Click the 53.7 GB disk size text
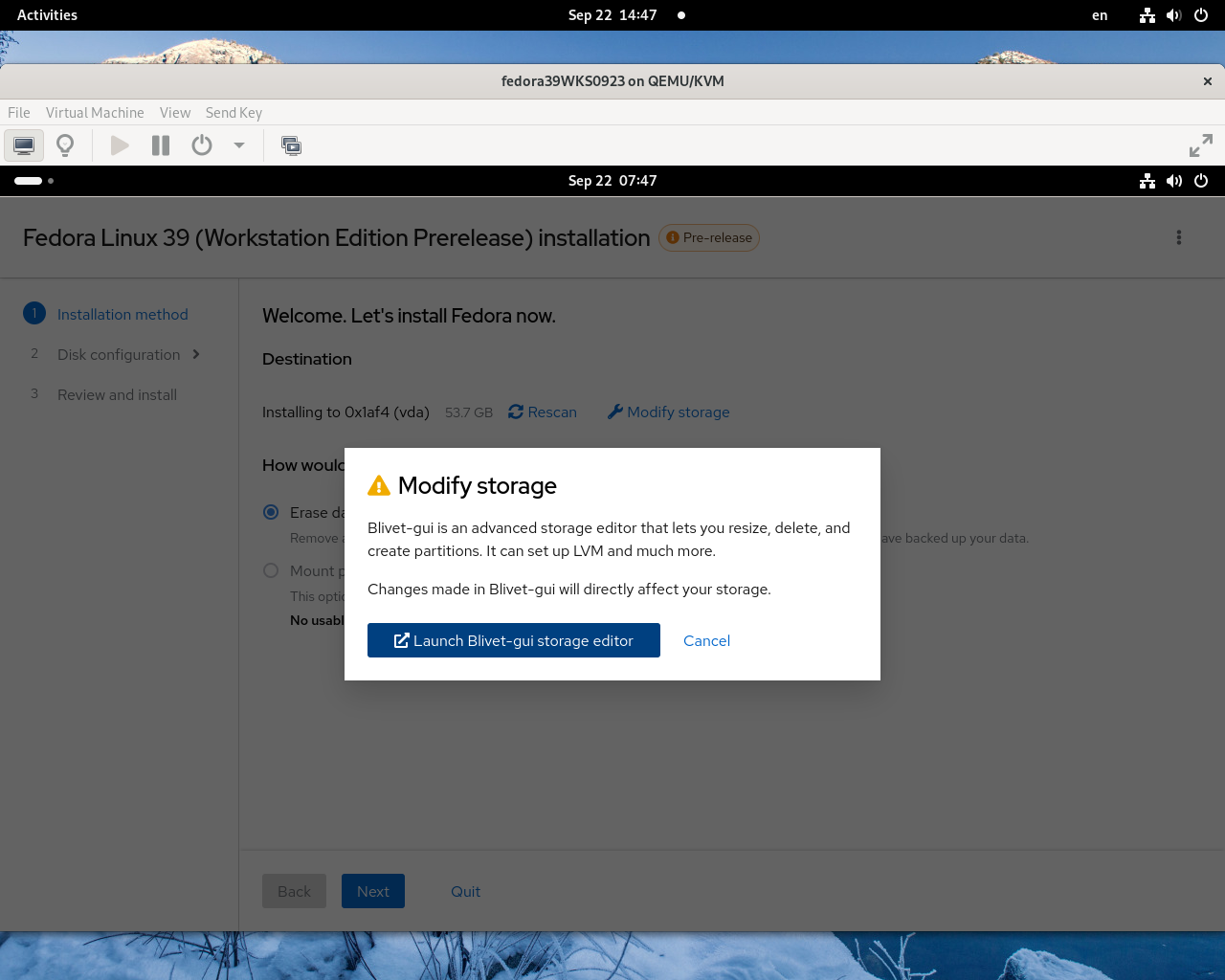The image size is (1225, 980). (x=469, y=412)
